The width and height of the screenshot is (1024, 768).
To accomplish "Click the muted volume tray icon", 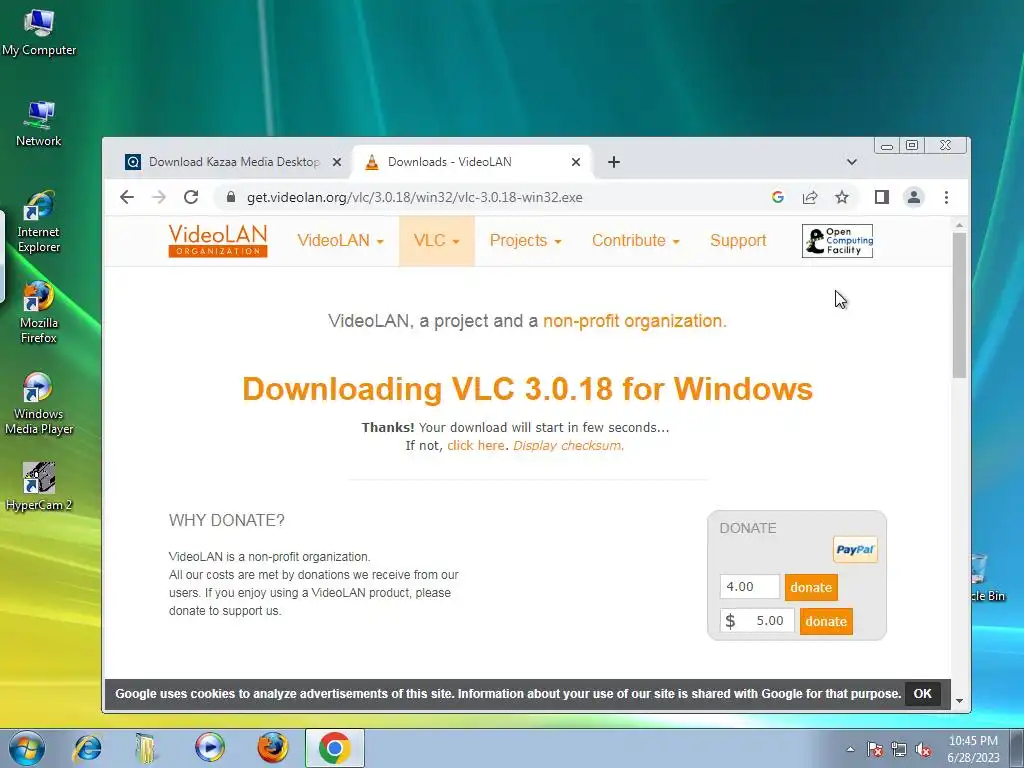I will (x=923, y=749).
